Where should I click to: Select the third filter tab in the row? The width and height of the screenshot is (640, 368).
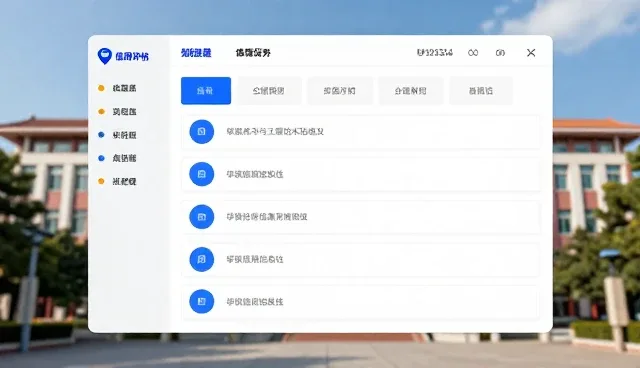pos(340,91)
